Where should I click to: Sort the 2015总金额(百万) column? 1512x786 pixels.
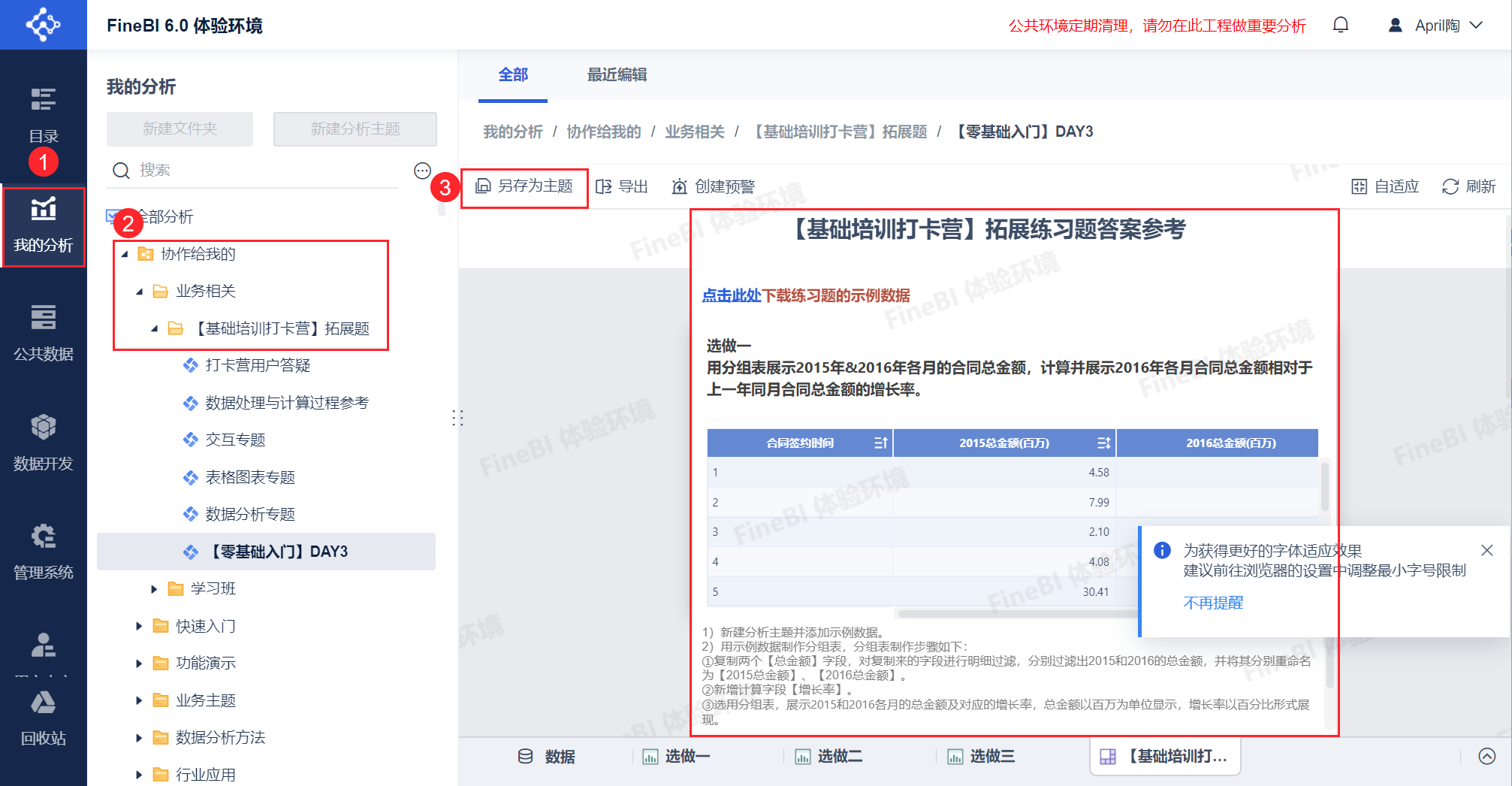pyautogui.click(x=1103, y=443)
